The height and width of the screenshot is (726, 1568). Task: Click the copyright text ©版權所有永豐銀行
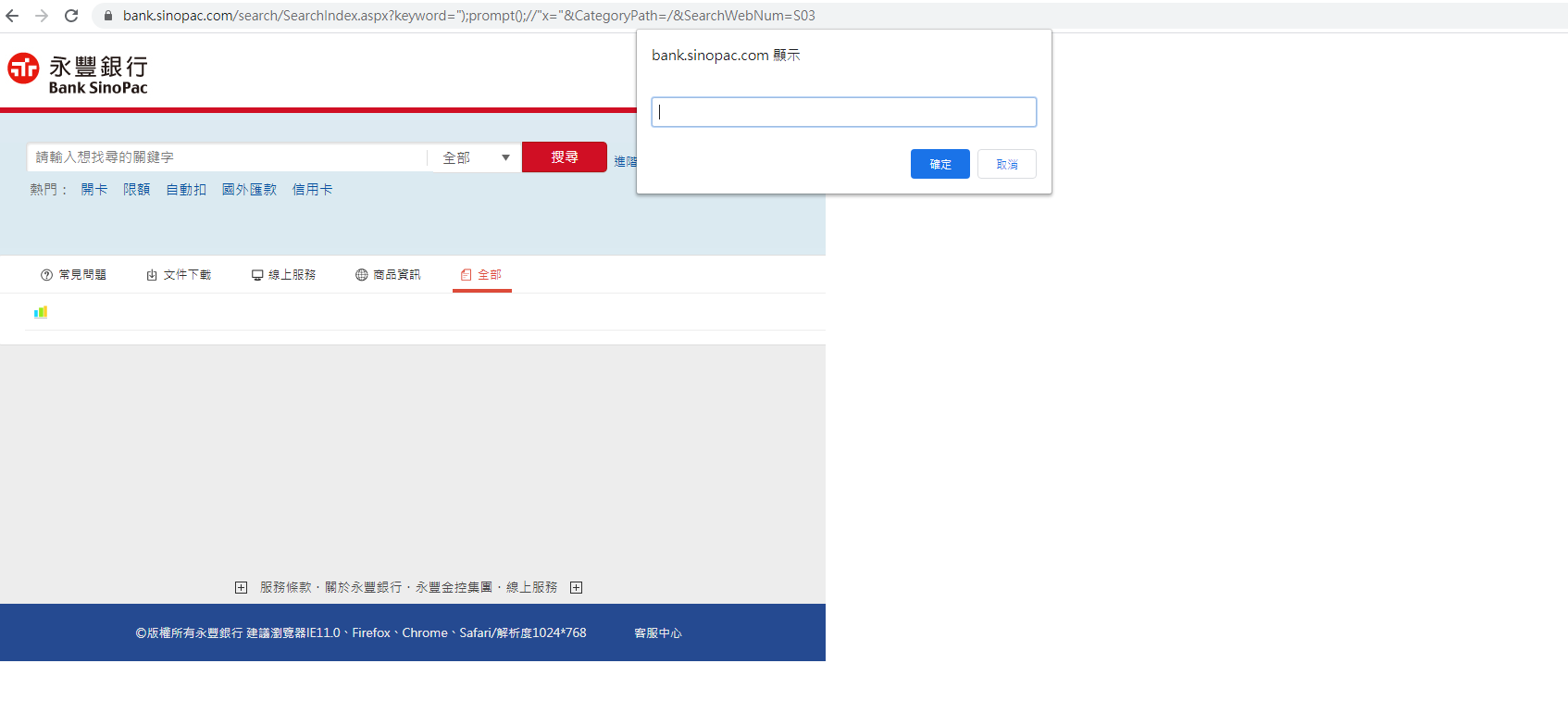[189, 633]
